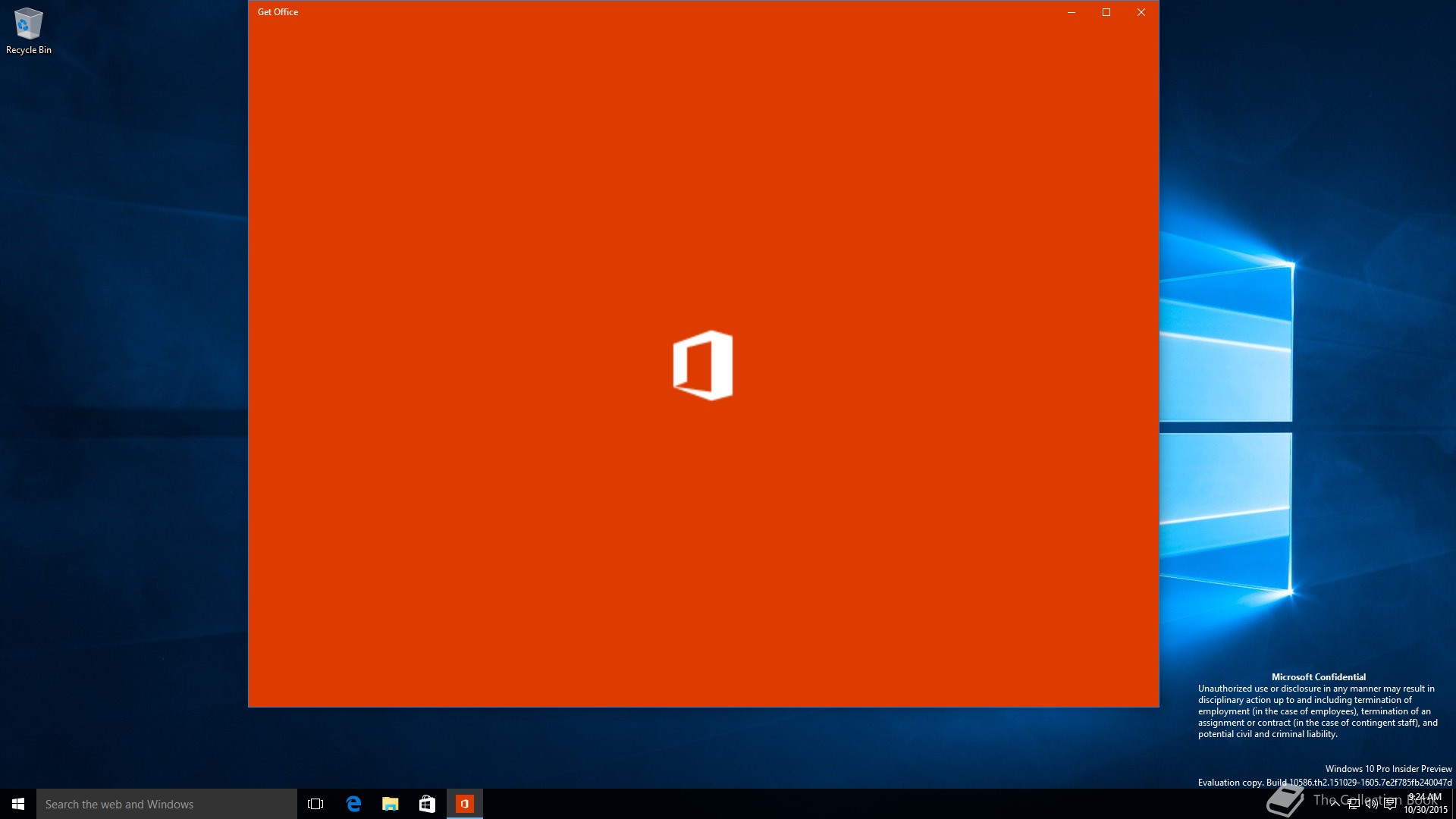This screenshot has width=1456, height=819.
Task: Show the calendar via the 10/30/2015 clock
Action: (1426, 804)
